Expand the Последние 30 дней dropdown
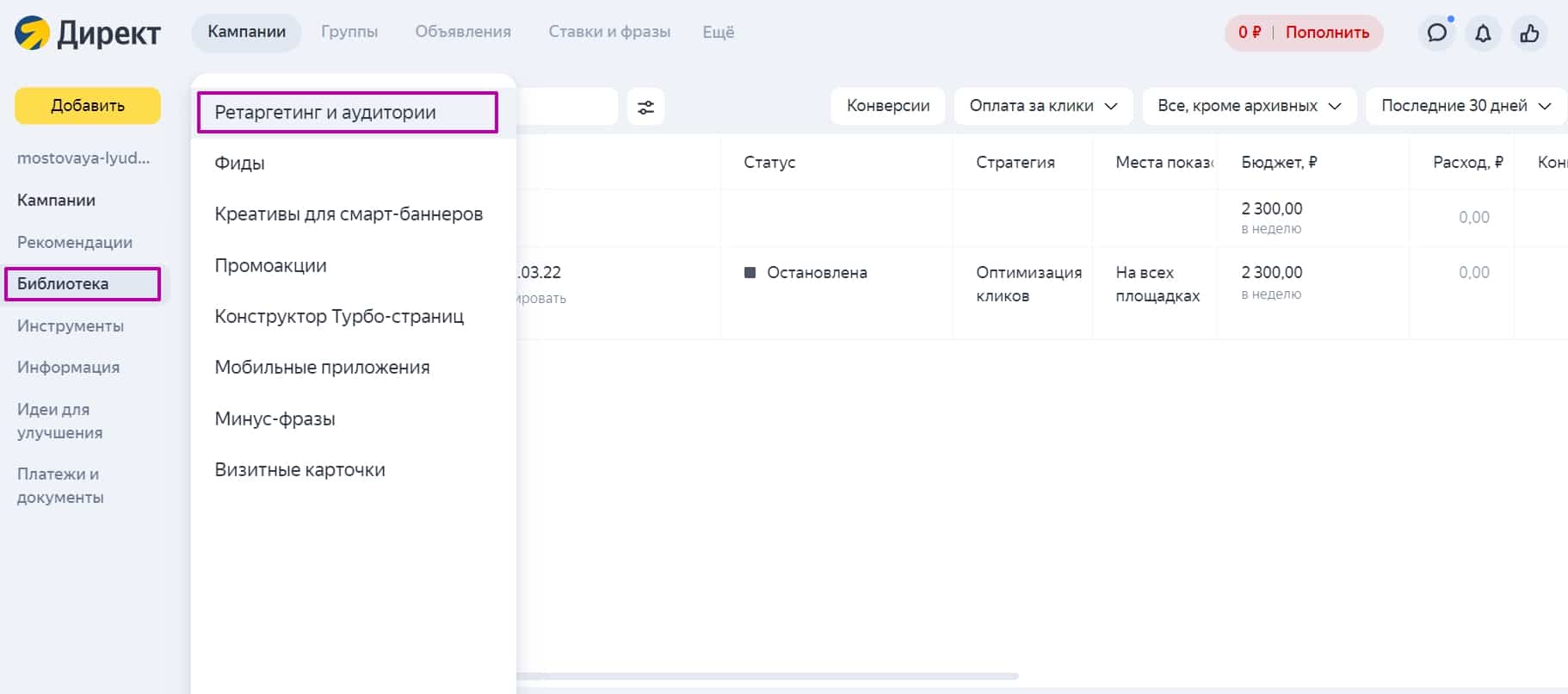This screenshot has width=1568, height=694. click(x=1466, y=106)
